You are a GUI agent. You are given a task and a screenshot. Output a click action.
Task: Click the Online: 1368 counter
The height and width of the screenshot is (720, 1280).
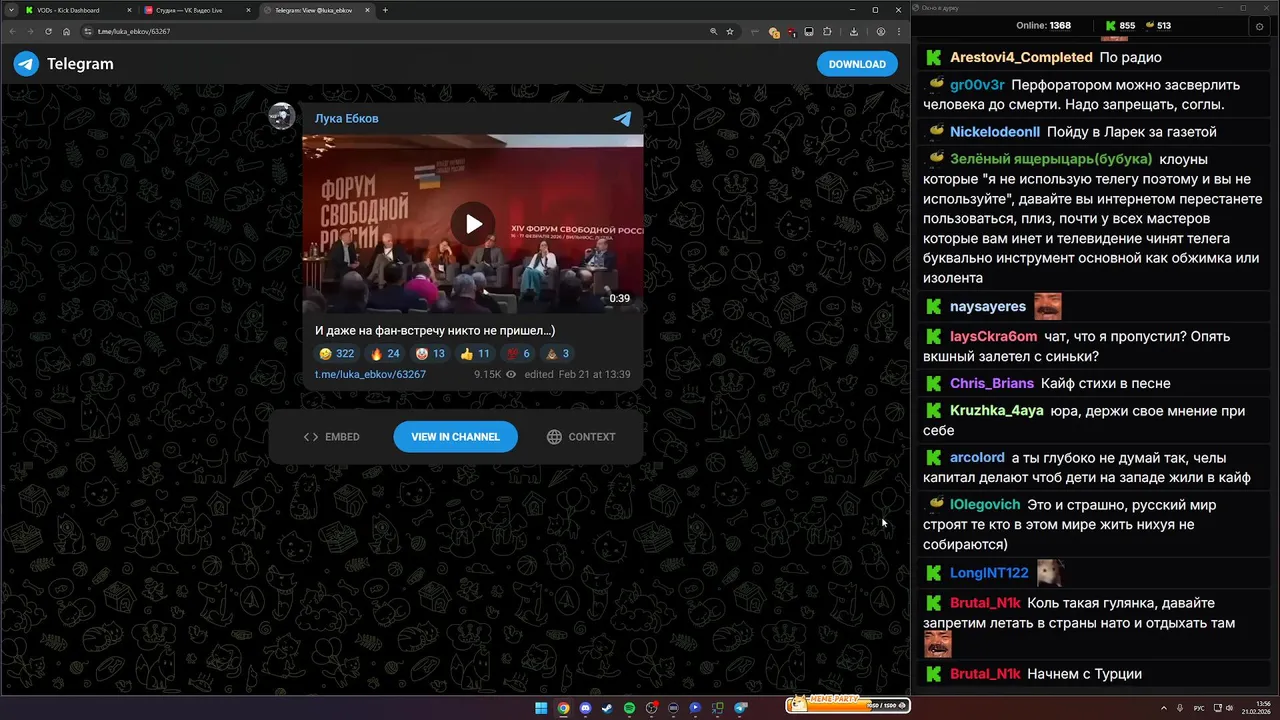click(1043, 26)
